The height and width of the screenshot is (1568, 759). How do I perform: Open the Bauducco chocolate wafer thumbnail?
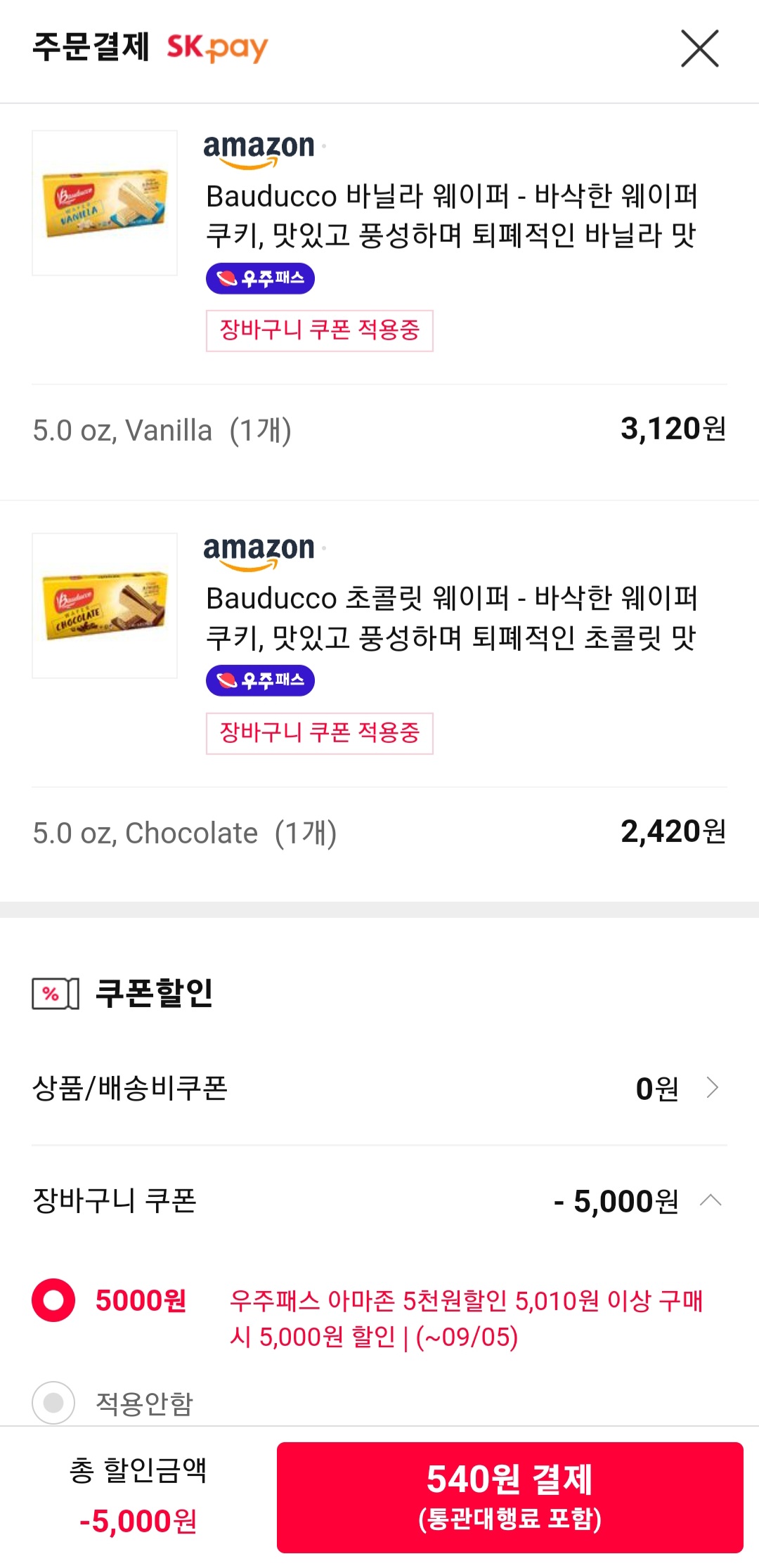coord(105,606)
